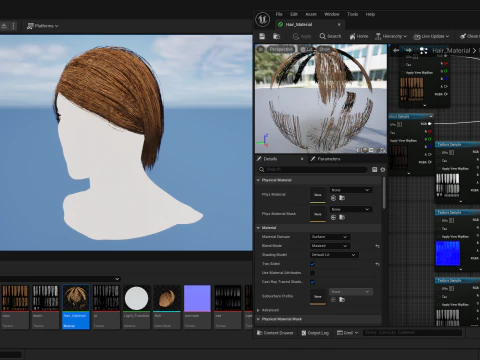The height and width of the screenshot is (360, 480).
Task: Open the Phys Material None dropdown
Action: pos(351,190)
